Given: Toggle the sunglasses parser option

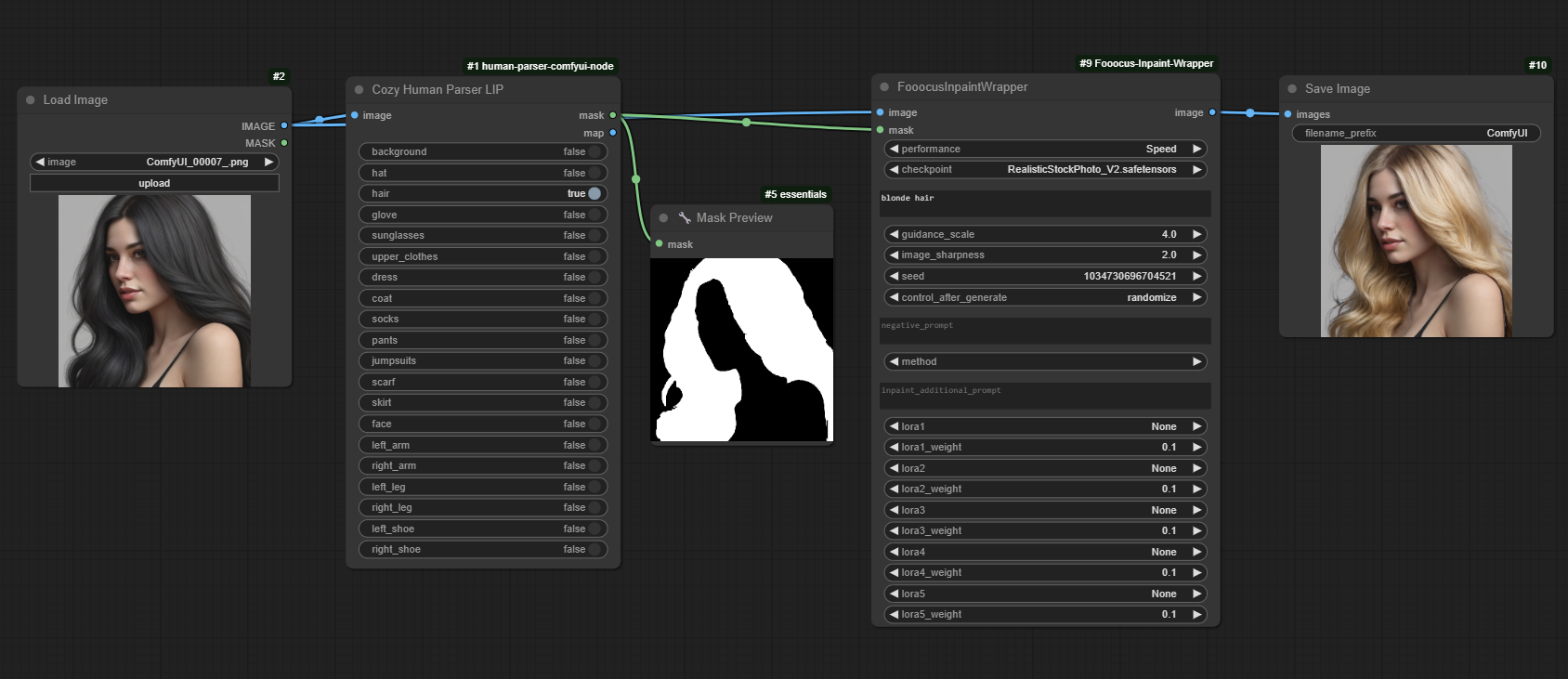Looking at the screenshot, I should point(482,235).
